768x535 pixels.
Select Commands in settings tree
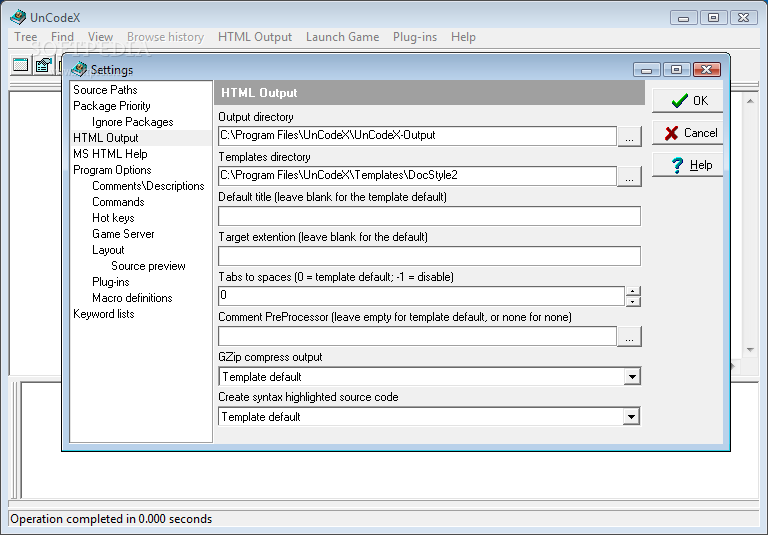click(x=118, y=202)
